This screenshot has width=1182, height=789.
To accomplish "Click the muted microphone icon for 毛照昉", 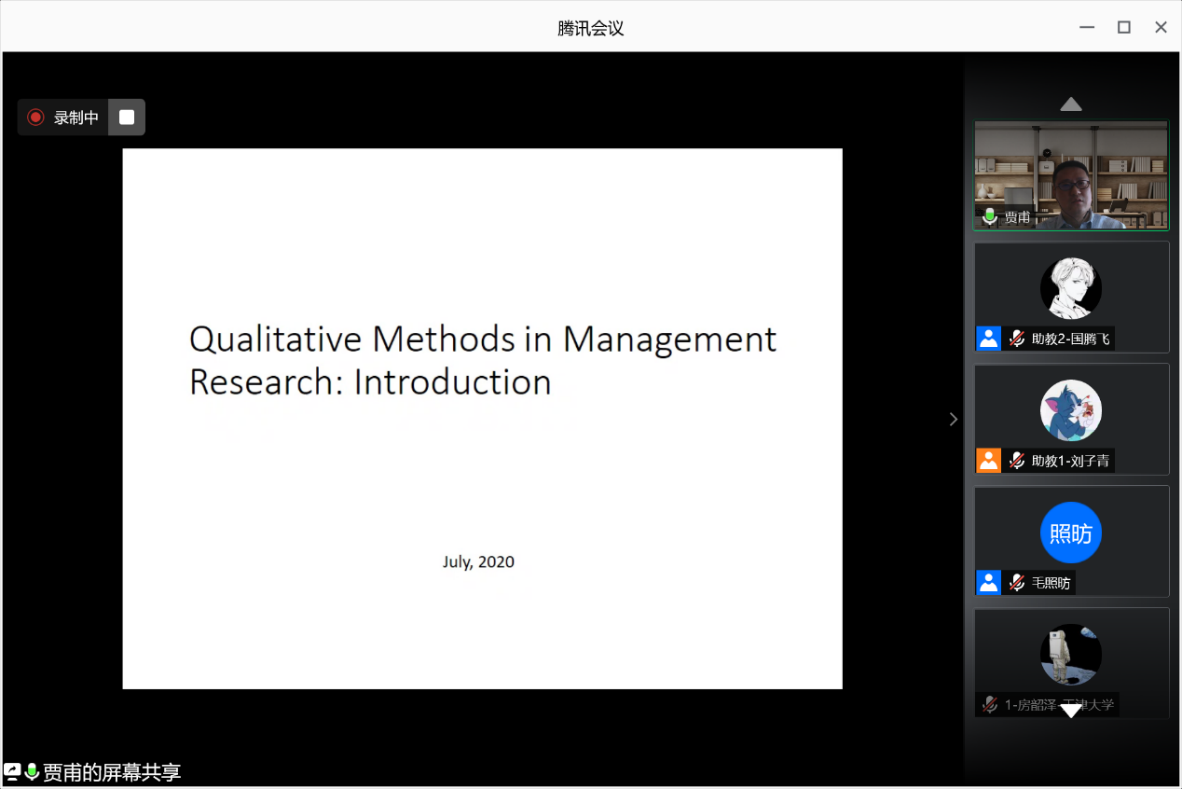I will [x=1017, y=582].
